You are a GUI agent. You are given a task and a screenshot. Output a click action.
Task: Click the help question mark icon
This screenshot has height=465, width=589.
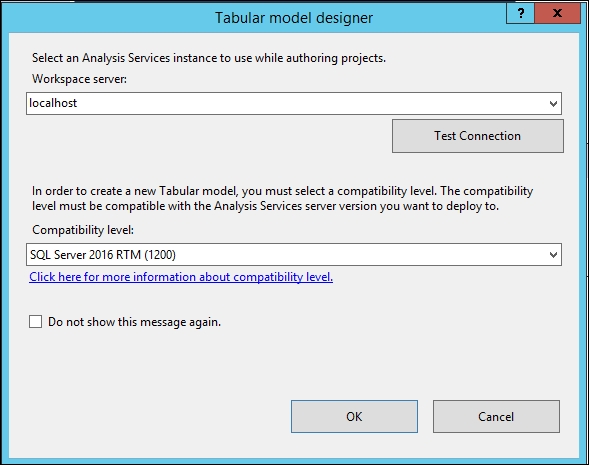[x=520, y=14]
